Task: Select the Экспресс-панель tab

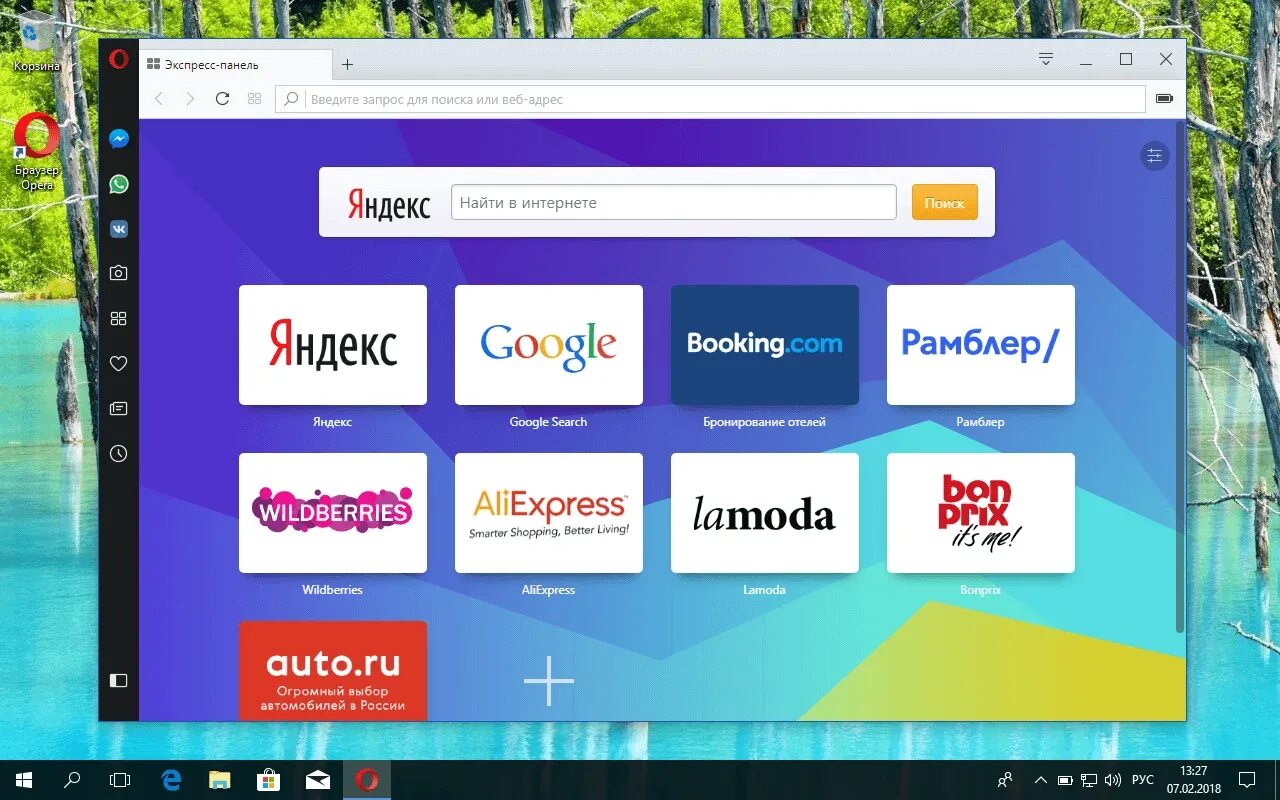Action: (x=234, y=64)
